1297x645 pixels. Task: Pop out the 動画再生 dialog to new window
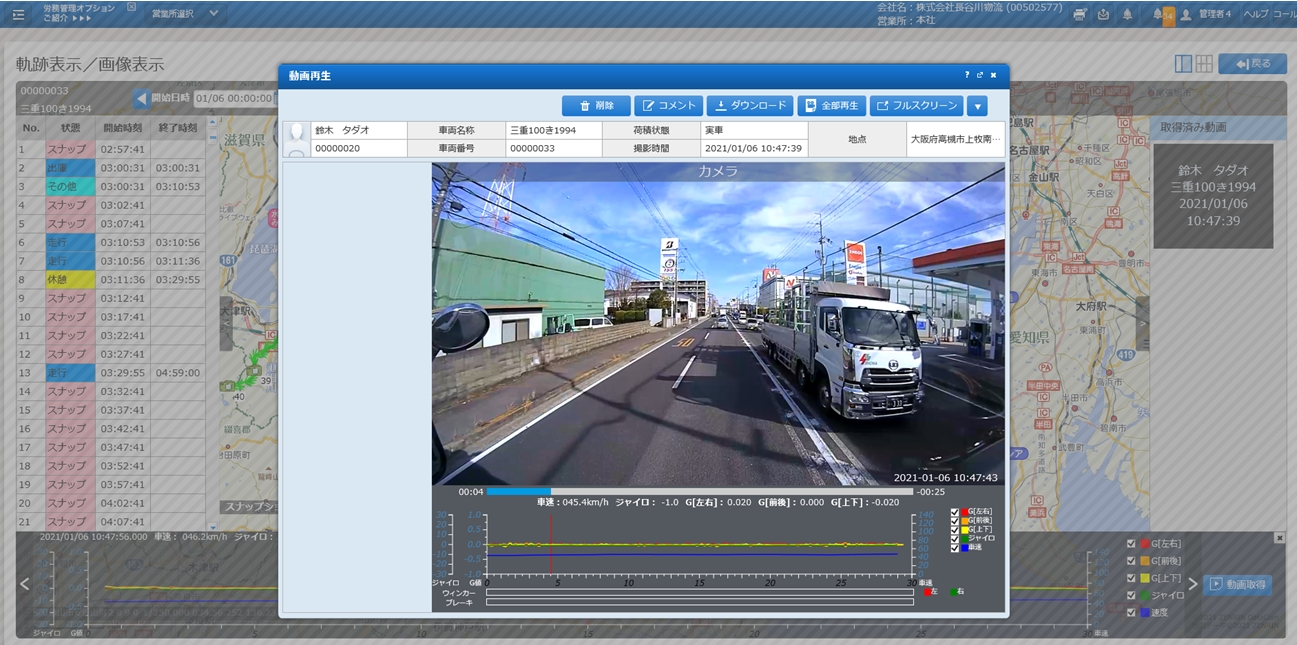[980, 75]
